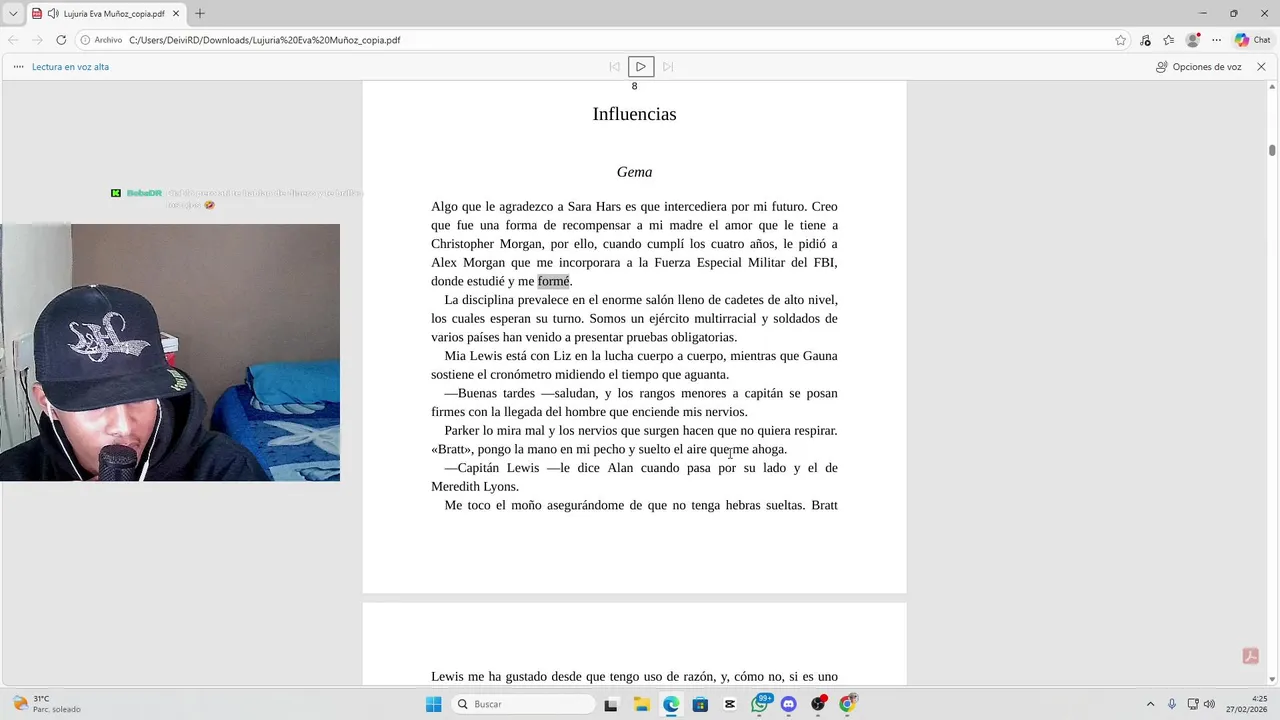
Task: Go back to the previous page
Action: (x=13, y=40)
